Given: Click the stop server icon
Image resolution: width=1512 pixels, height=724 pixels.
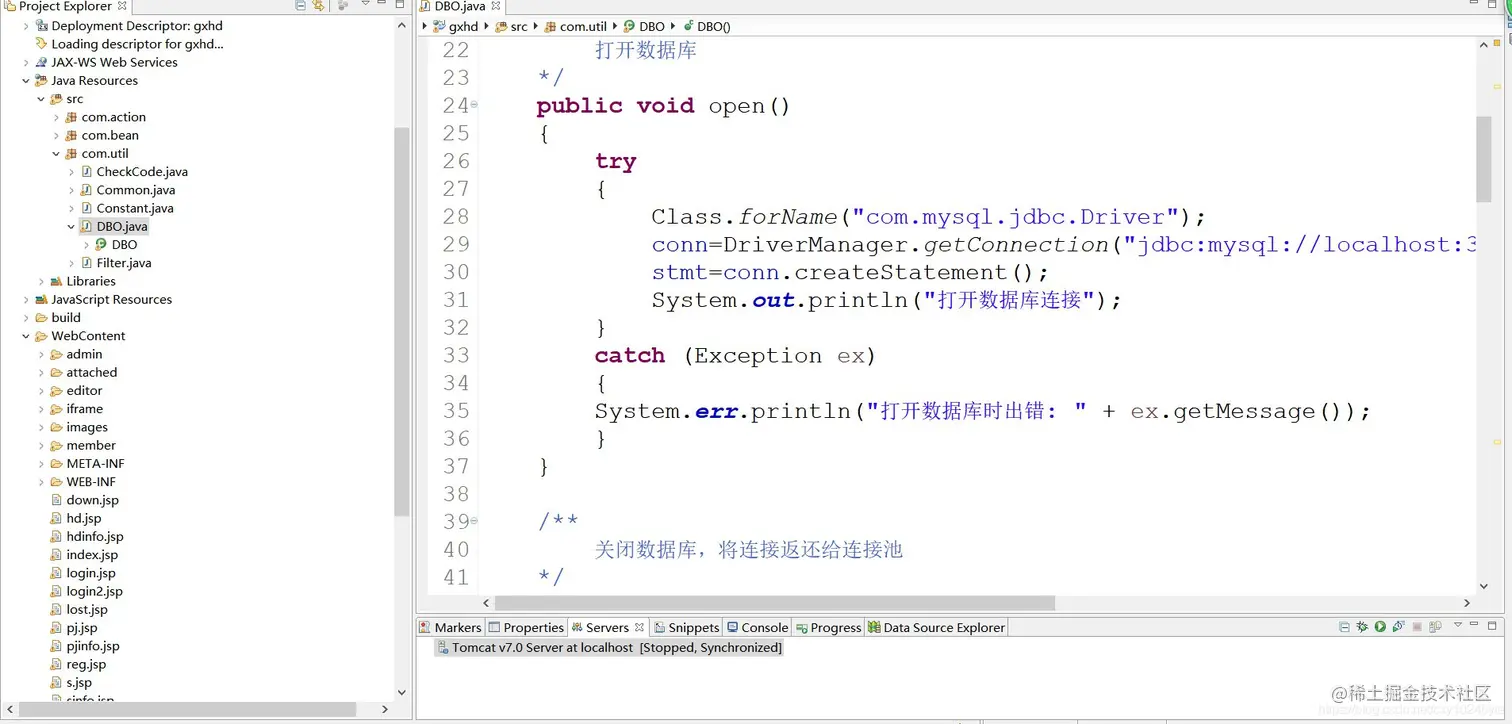Looking at the screenshot, I should click(x=1417, y=627).
